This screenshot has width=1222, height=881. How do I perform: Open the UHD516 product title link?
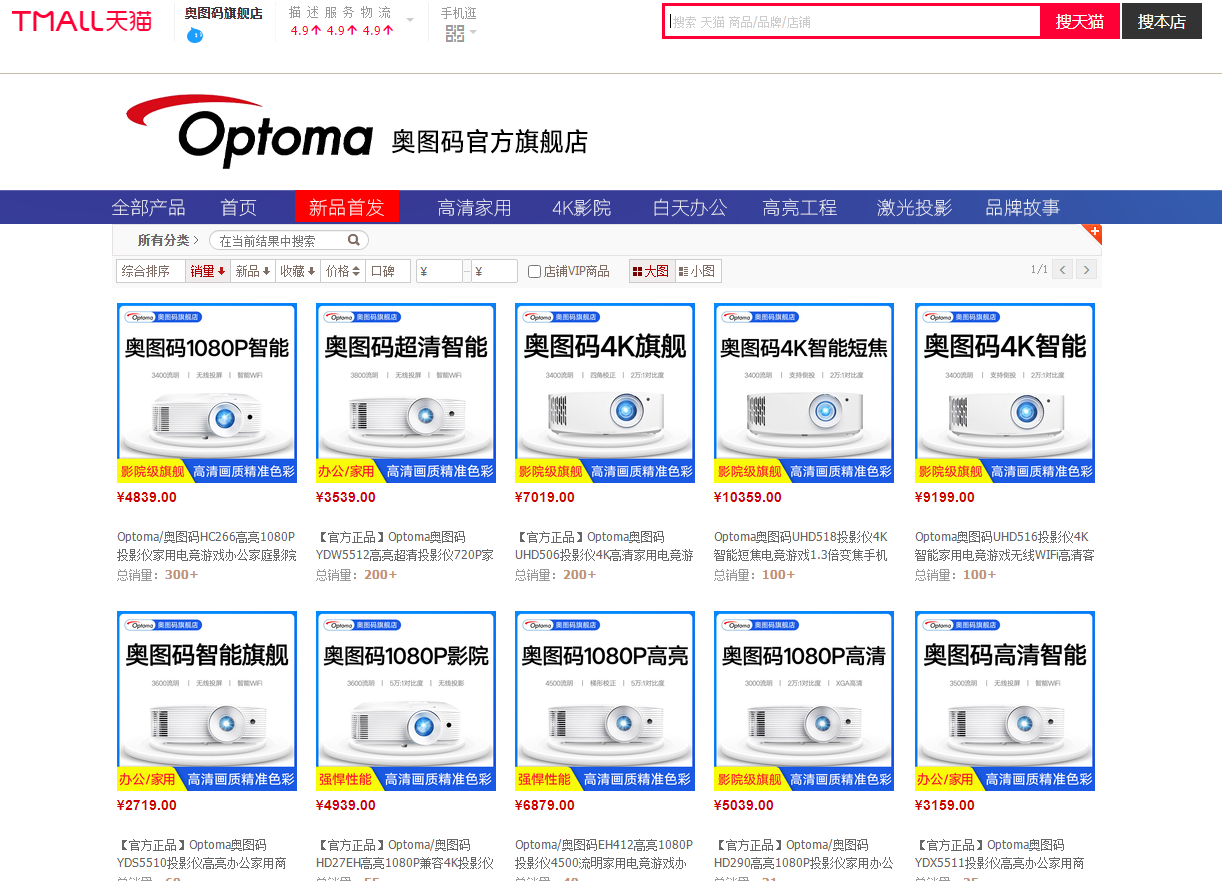[x=1005, y=546]
